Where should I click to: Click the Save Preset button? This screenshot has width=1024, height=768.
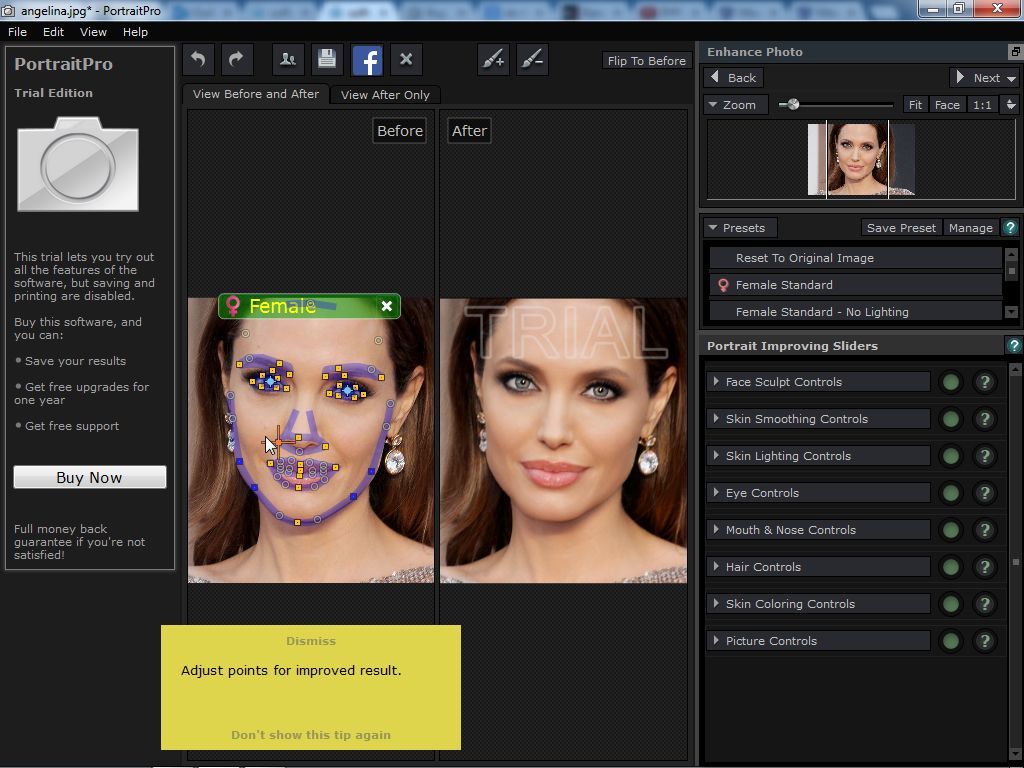pos(901,228)
